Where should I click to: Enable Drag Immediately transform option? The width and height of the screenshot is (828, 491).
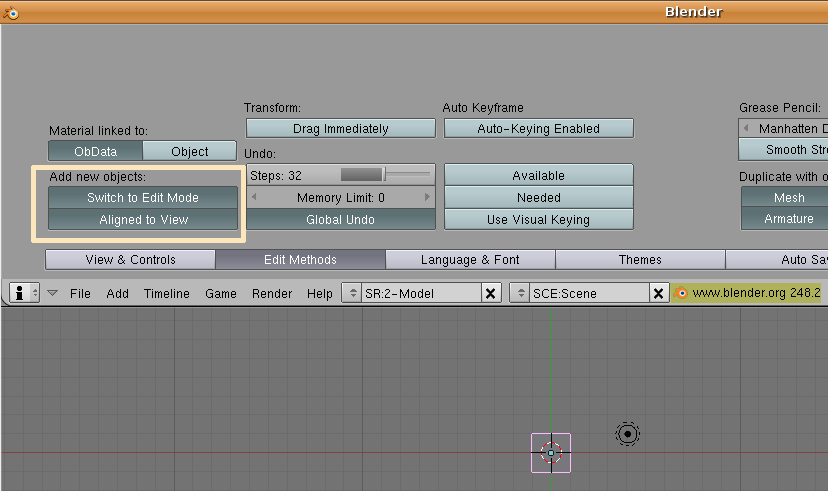[x=341, y=128]
